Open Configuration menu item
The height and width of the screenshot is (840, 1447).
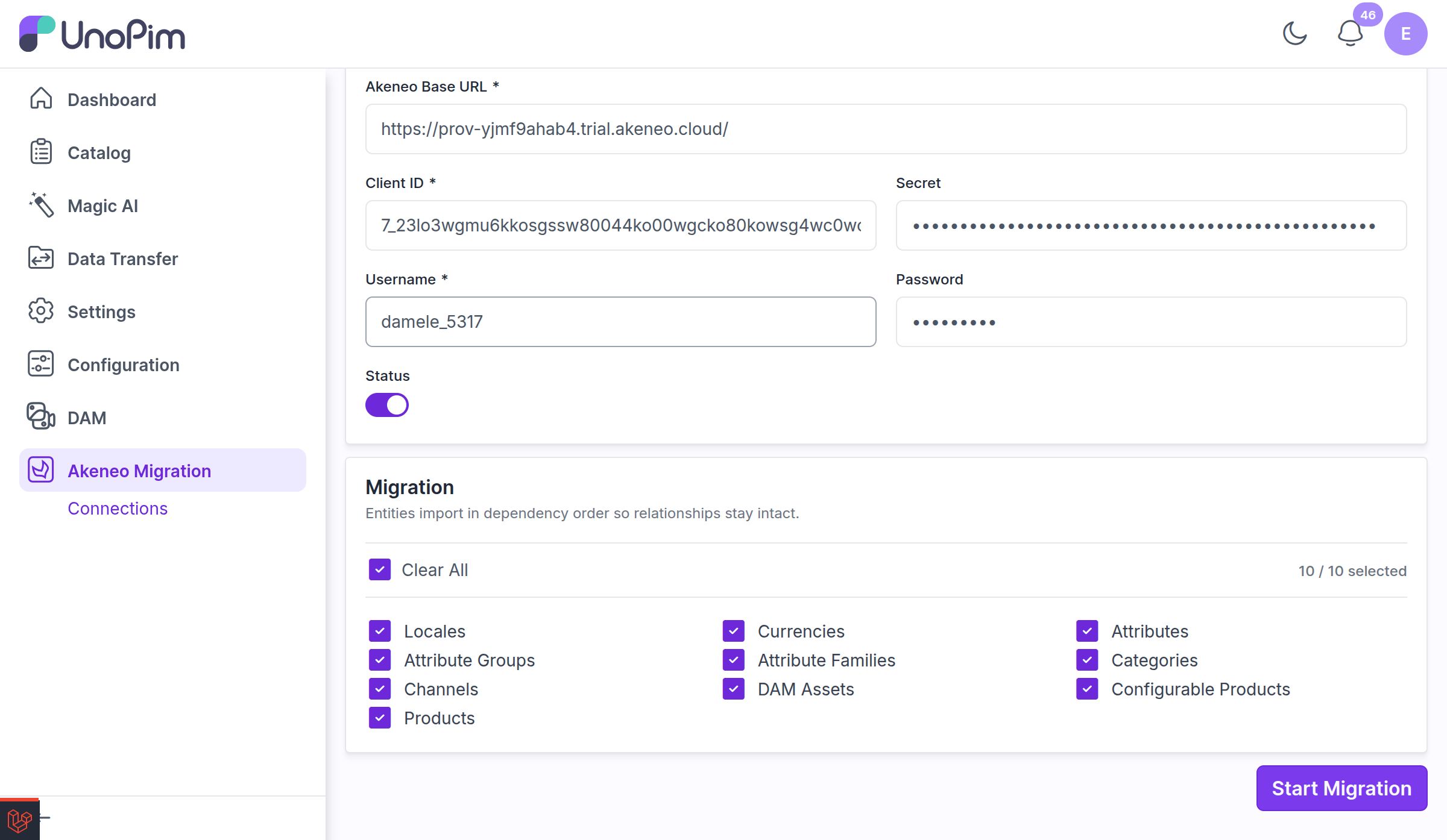163,365
